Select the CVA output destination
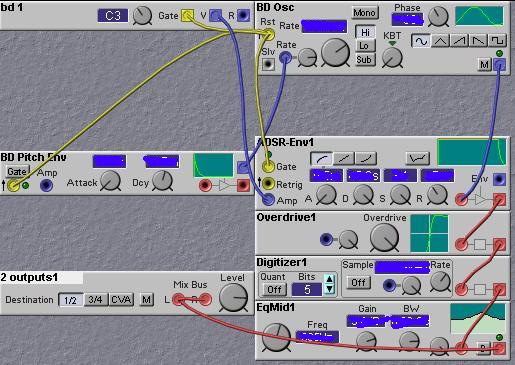Screen dimensions: 515x365 point(121,300)
